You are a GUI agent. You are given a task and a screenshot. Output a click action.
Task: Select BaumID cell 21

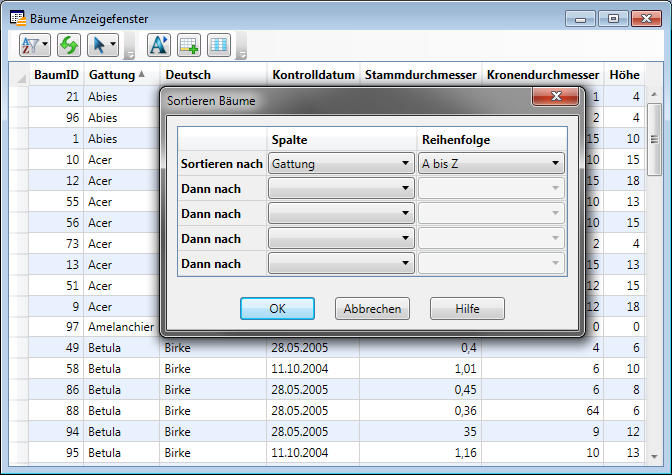tap(56, 96)
